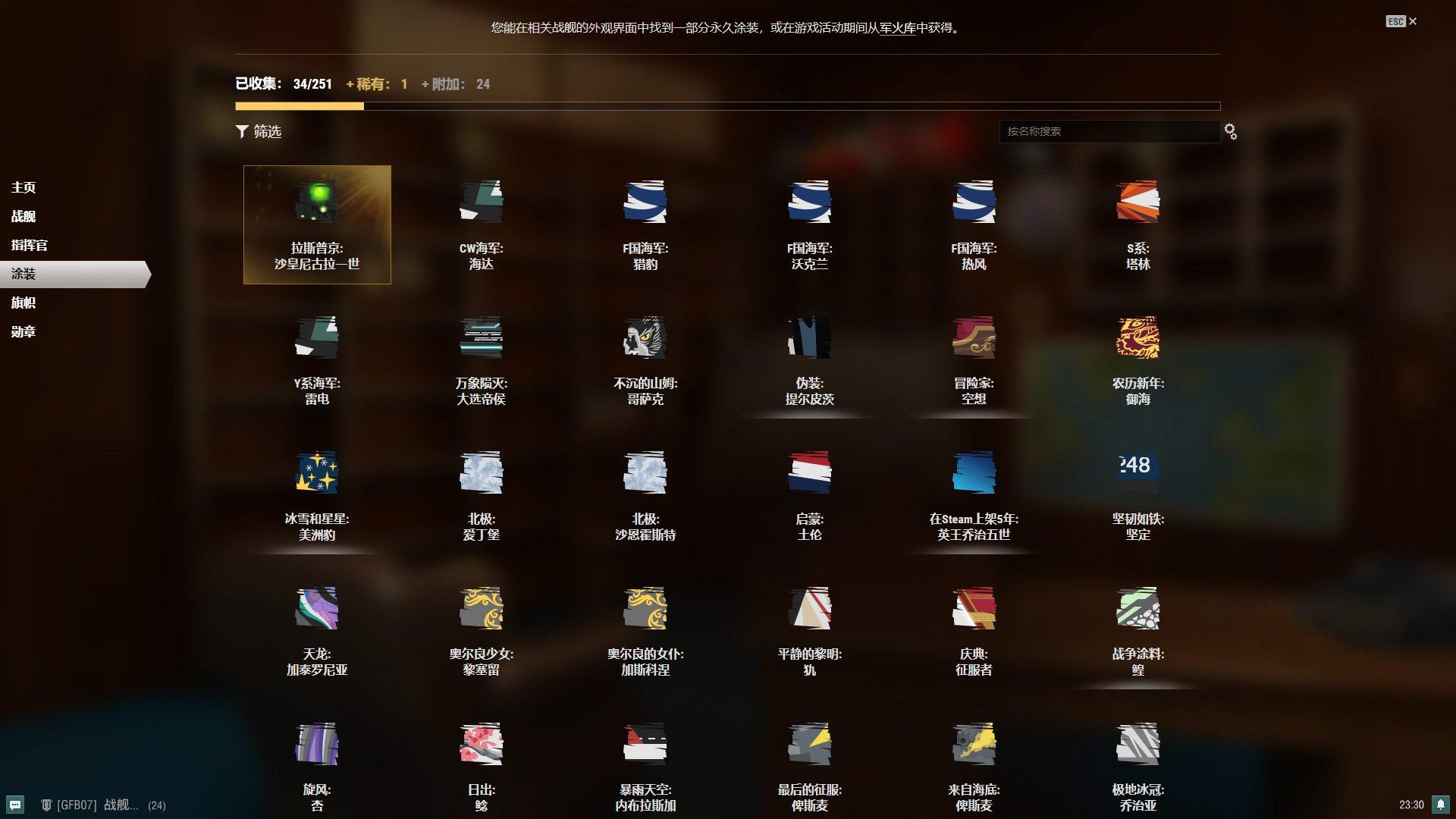
Task: Open the 筛选 filter options
Action: coord(259,131)
